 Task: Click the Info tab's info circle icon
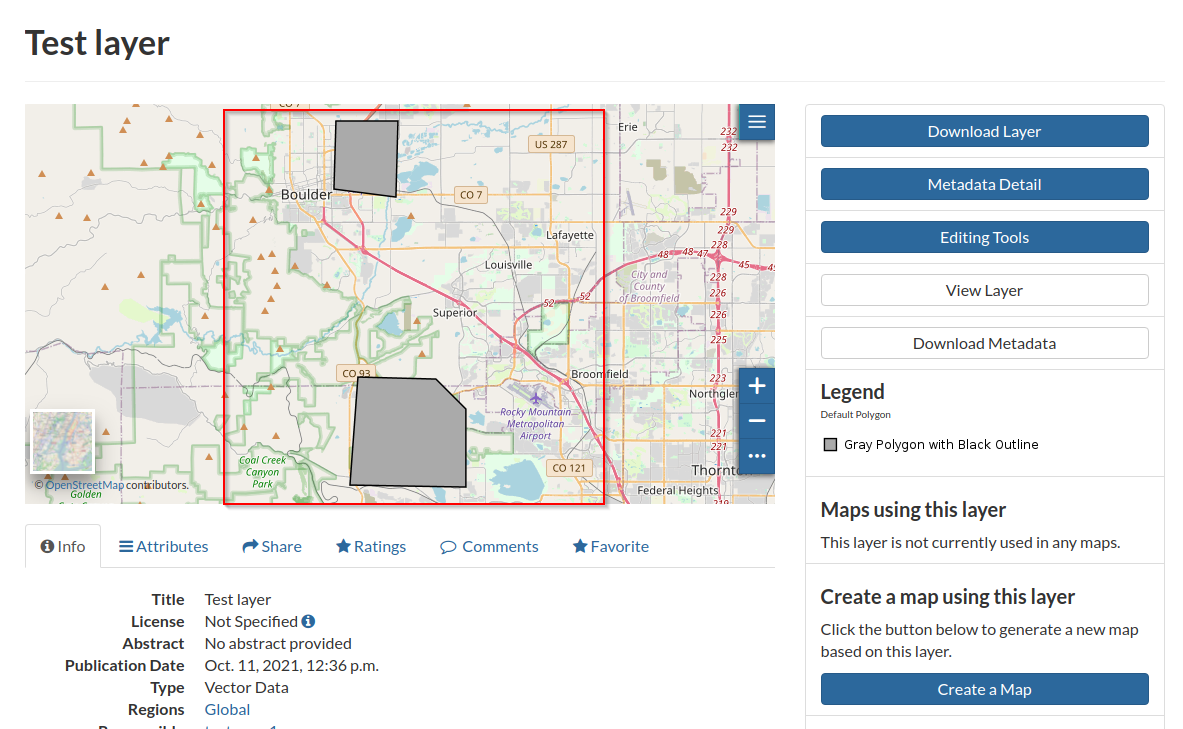(47, 546)
